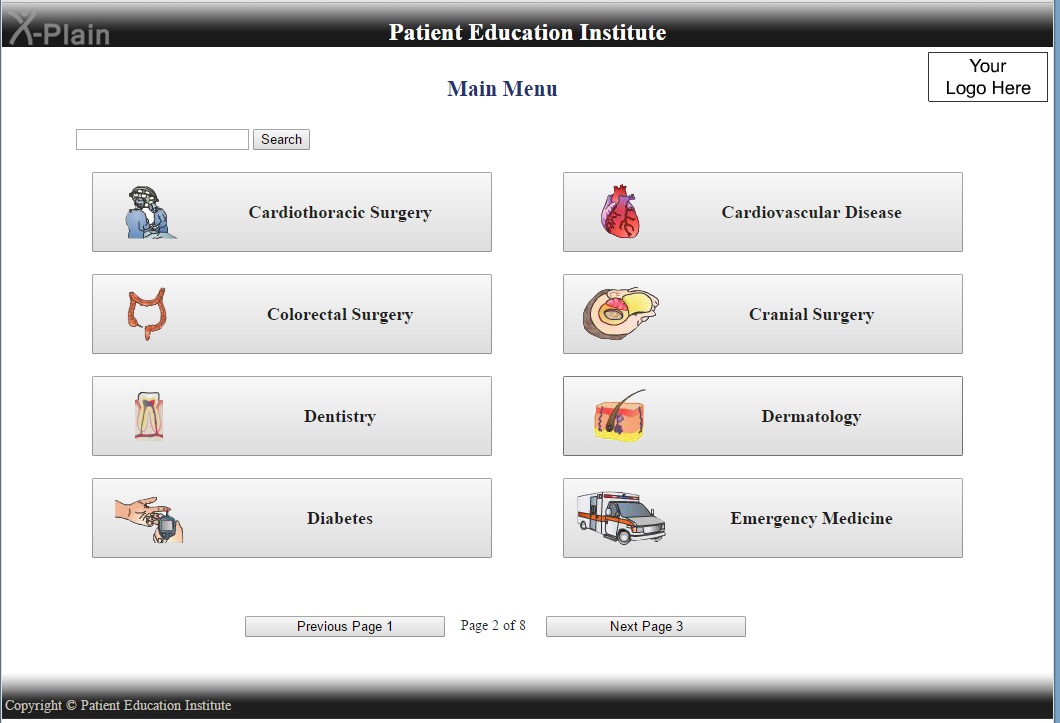
Task: Click the heart icon for Cardiovascular Disease
Action: pyautogui.click(x=619, y=212)
